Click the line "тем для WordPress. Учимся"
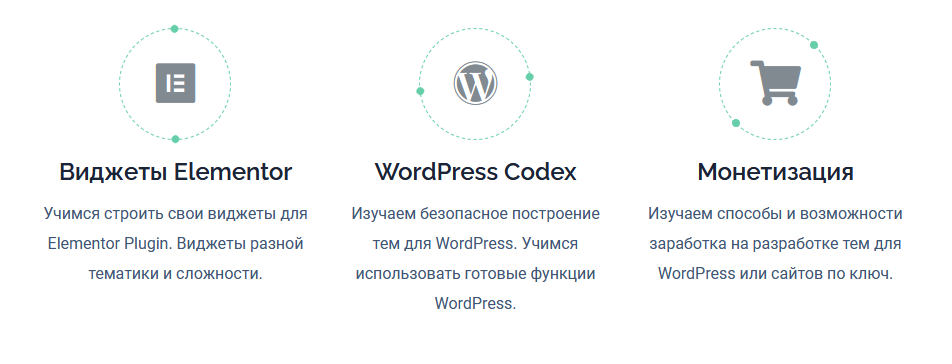Image resolution: width=952 pixels, height=364 pixels. pos(475,244)
